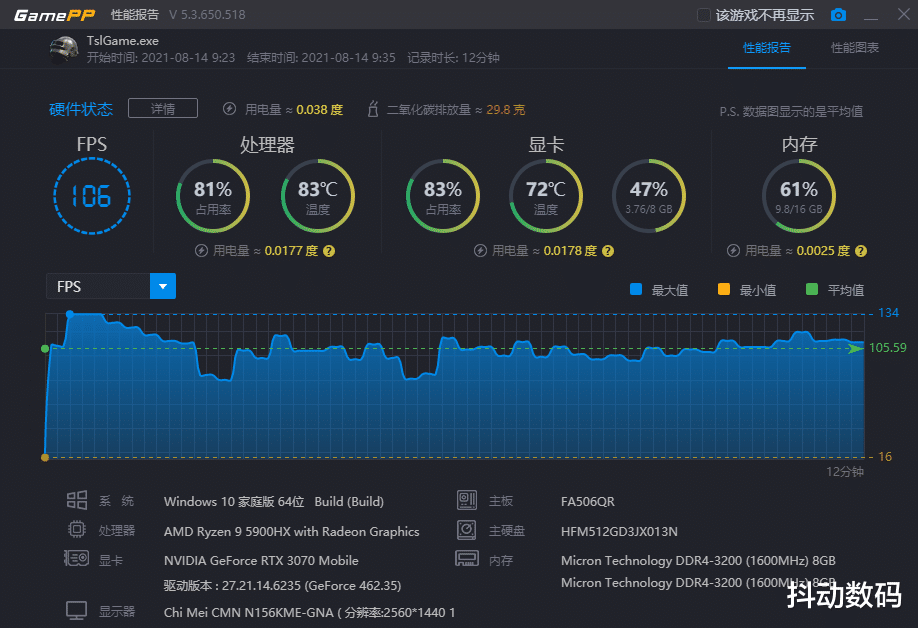
Task: Click the CPU temperature 83℃ gauge
Action: pyautogui.click(x=318, y=196)
